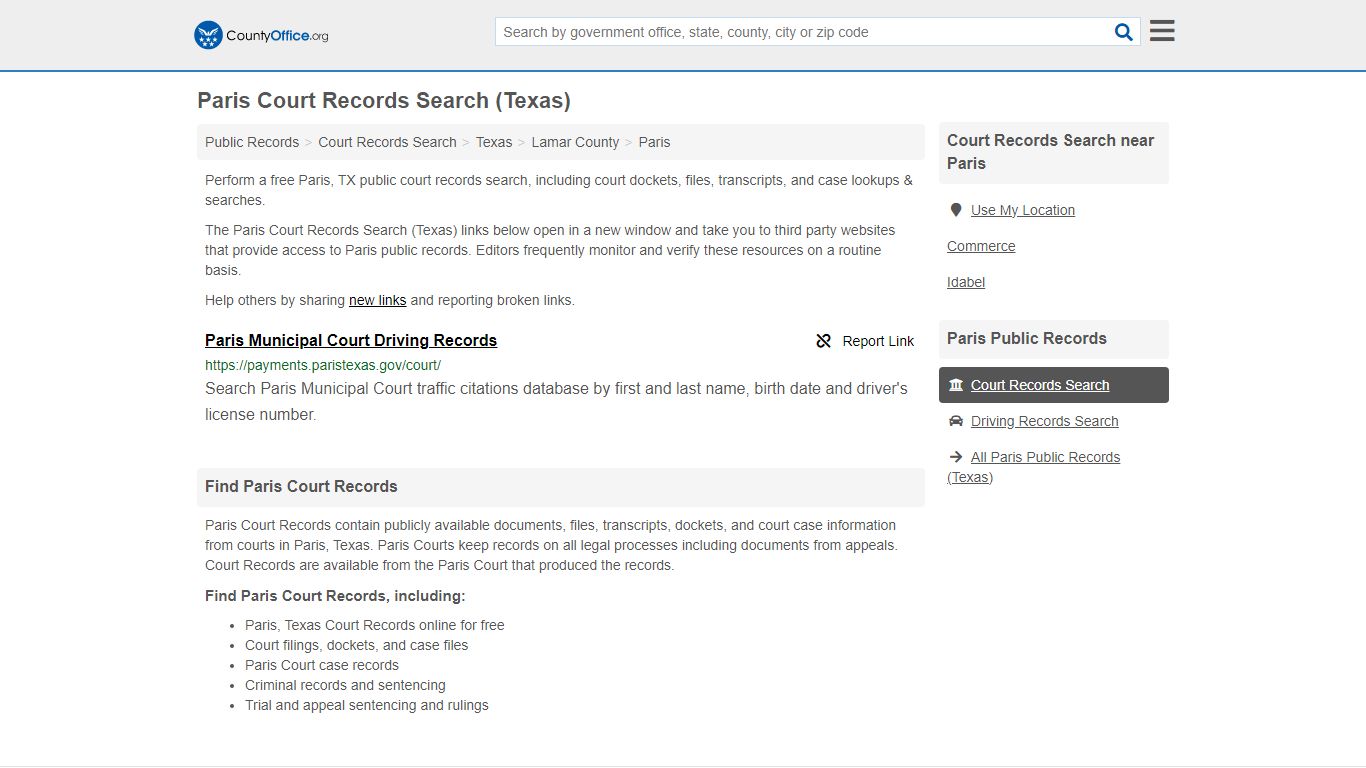Open the Idabel nearby city link
This screenshot has width=1366, height=768.
coord(966,282)
